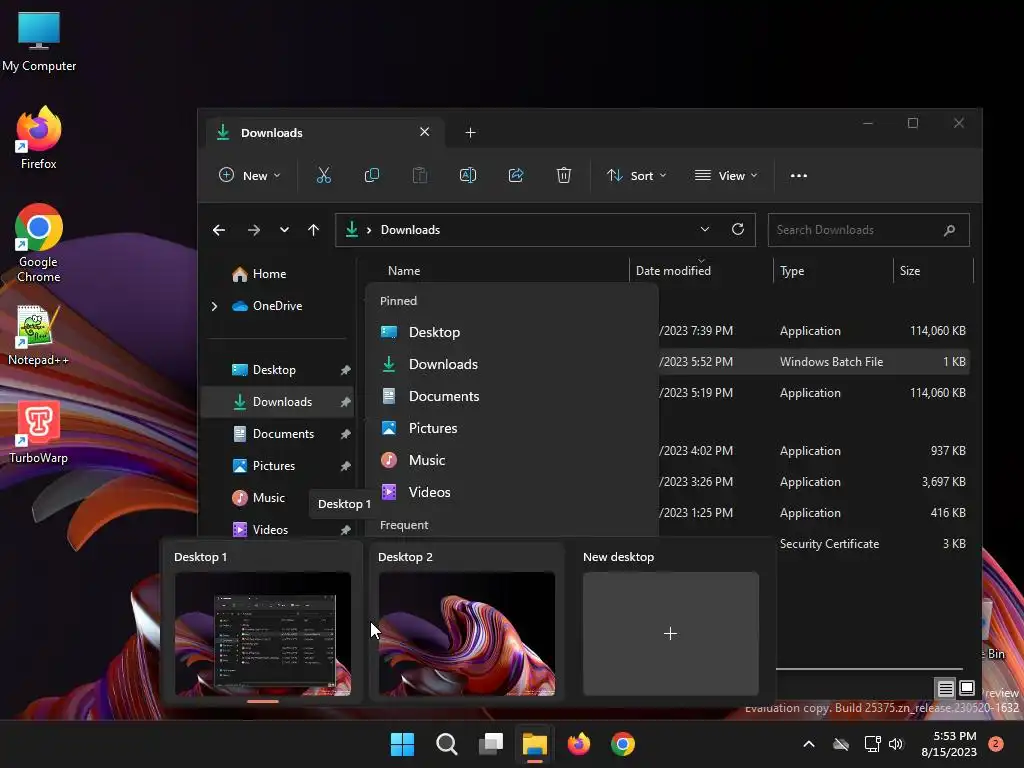Close the Downloads tab
The image size is (1024, 768).
click(x=424, y=132)
